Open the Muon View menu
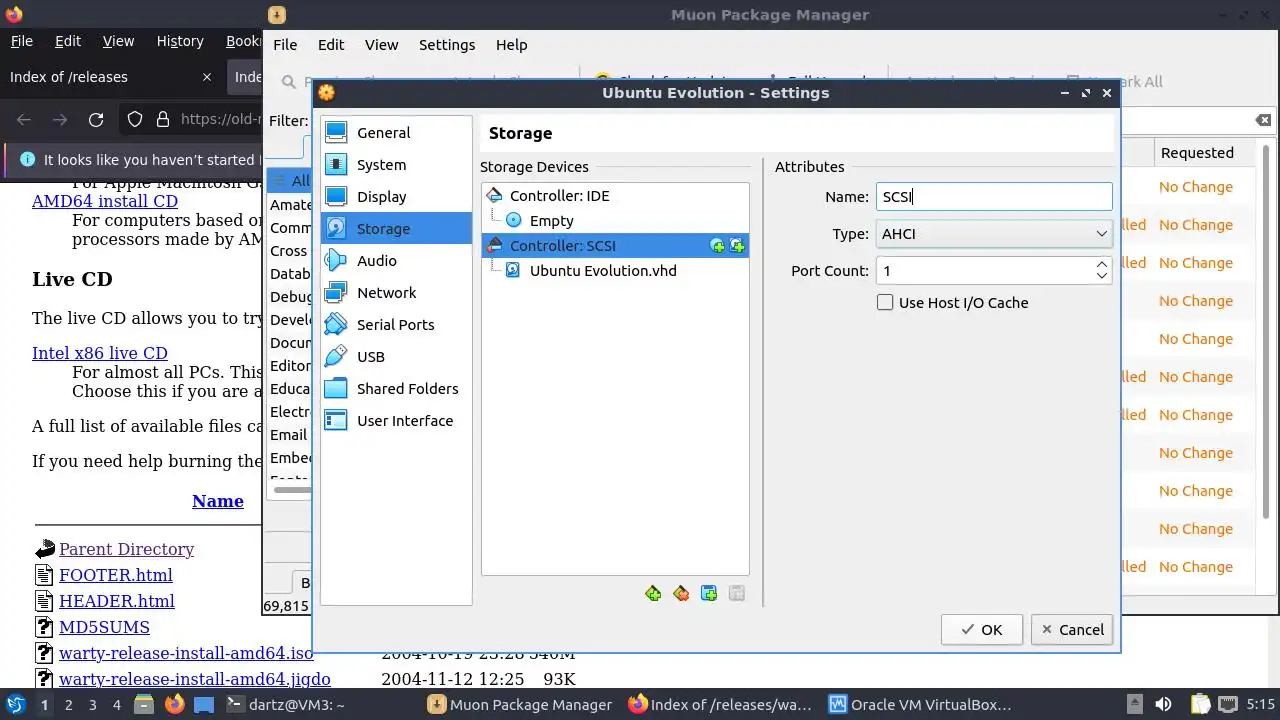Screen dimensions: 1280x720 (x=381, y=45)
